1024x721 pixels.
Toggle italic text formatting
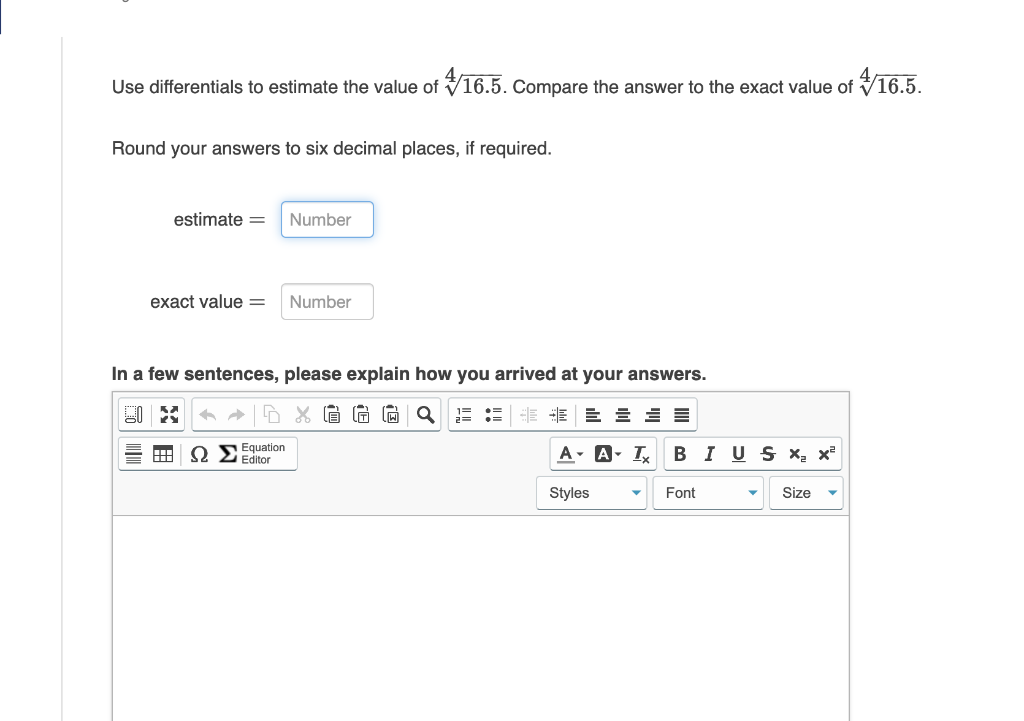(710, 453)
